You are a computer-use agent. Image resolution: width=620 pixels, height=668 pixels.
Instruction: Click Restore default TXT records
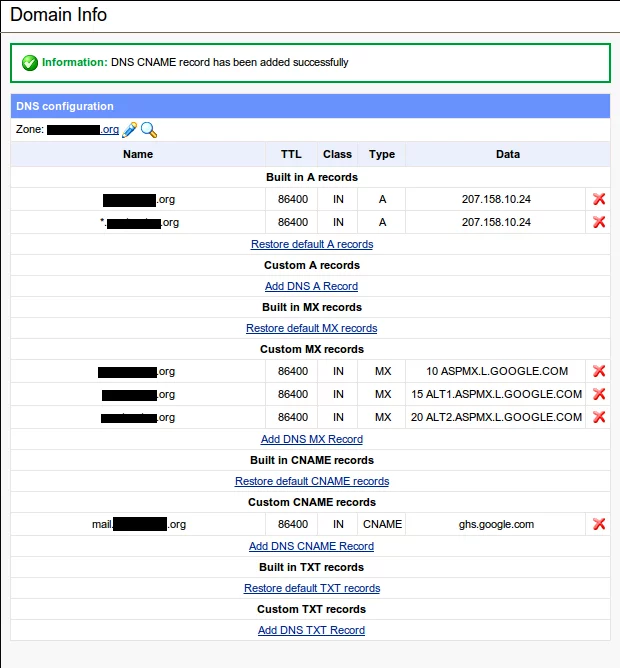pyautogui.click(x=311, y=588)
